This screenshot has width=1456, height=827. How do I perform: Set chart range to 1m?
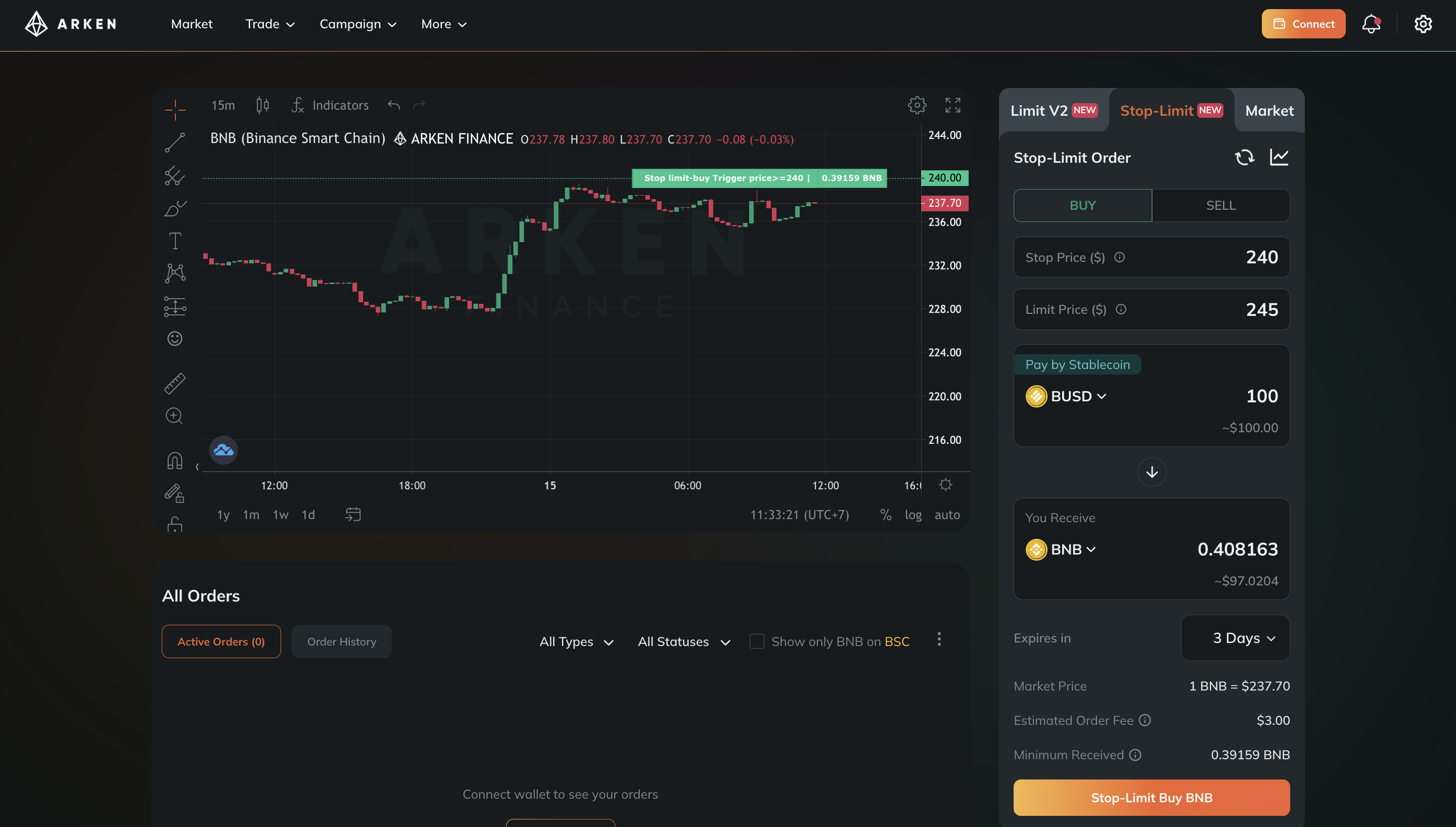(x=251, y=515)
